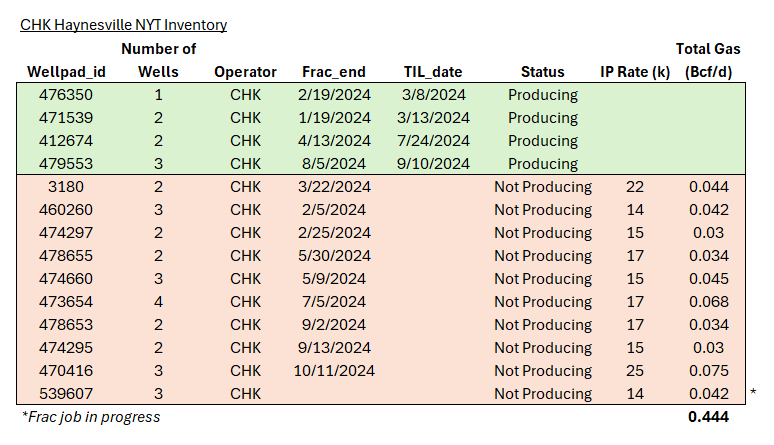Click the CHK Haynesville NYT Inventory title

[124, 24]
